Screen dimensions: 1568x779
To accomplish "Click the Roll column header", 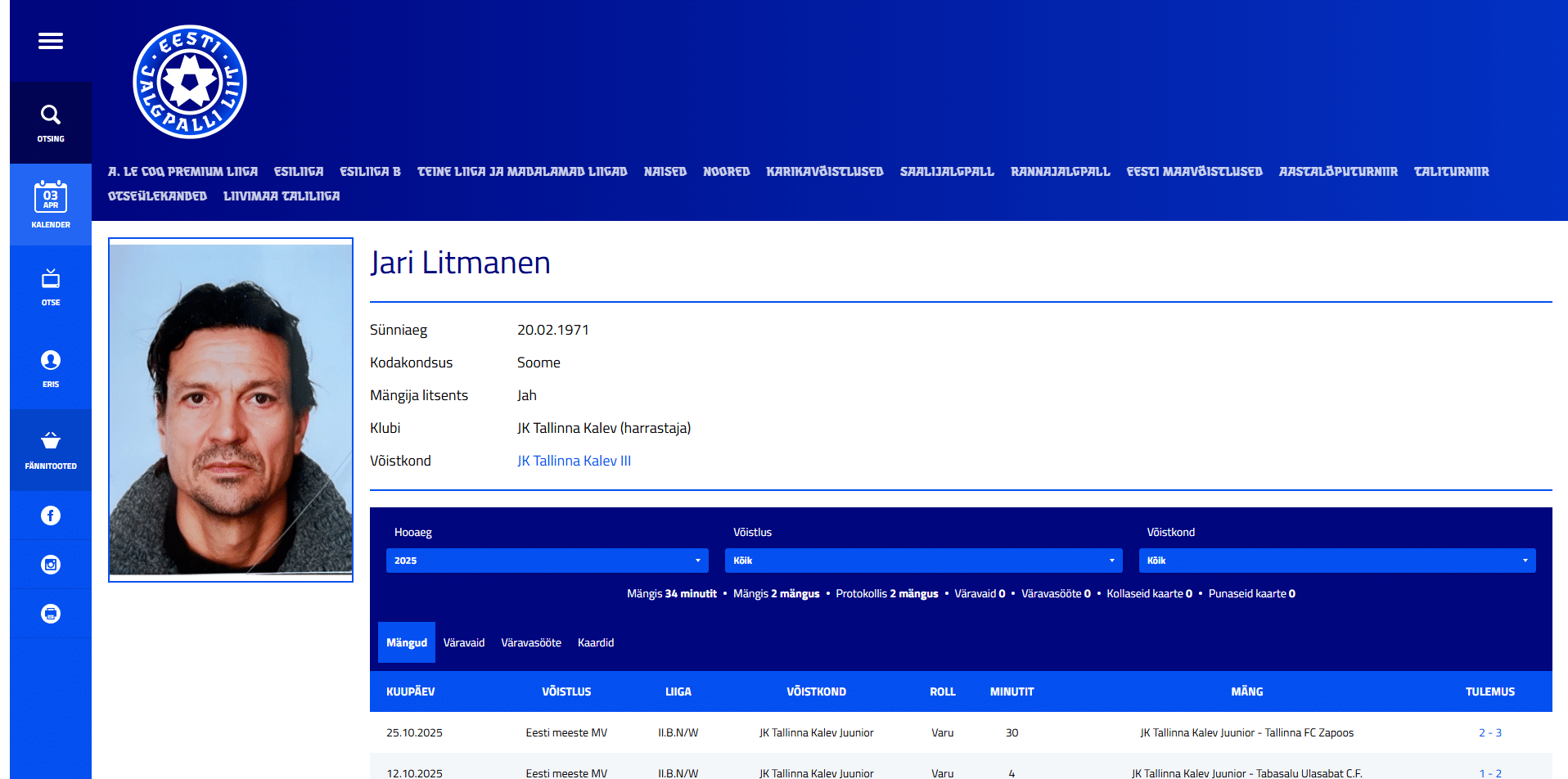I will [943, 691].
